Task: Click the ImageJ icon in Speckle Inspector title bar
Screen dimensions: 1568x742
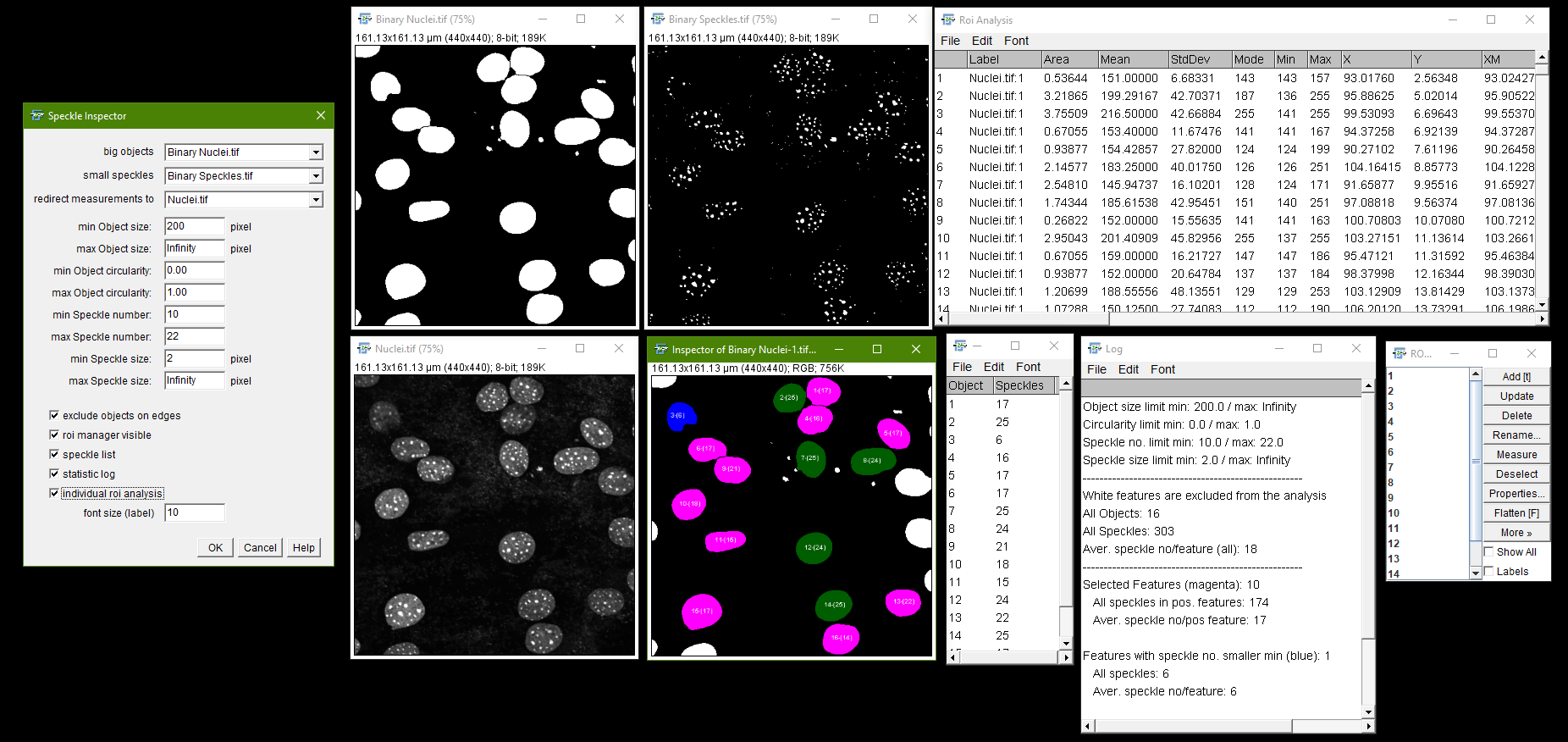Action: click(37, 115)
